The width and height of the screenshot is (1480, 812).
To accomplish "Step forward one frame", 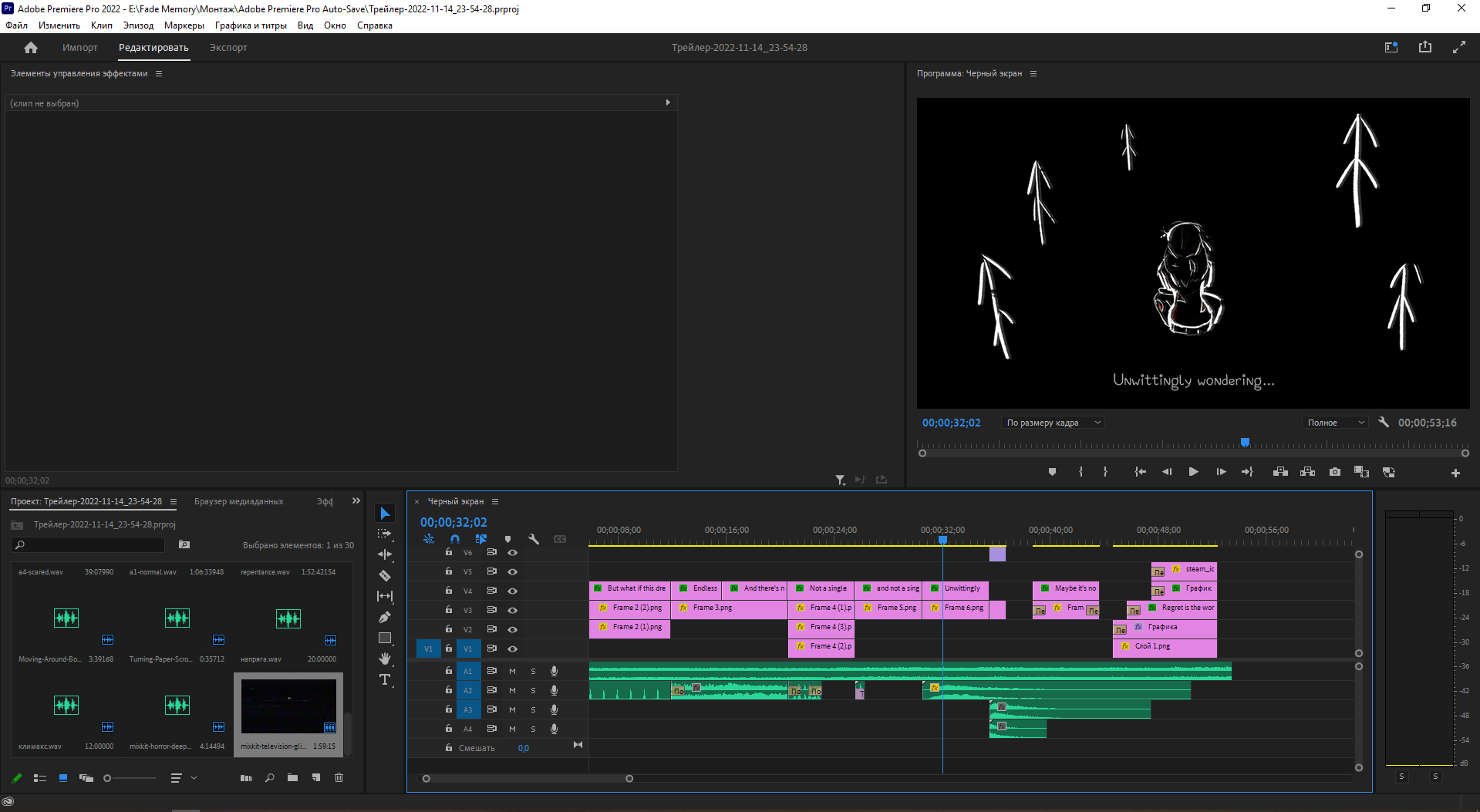I will coord(1221,472).
